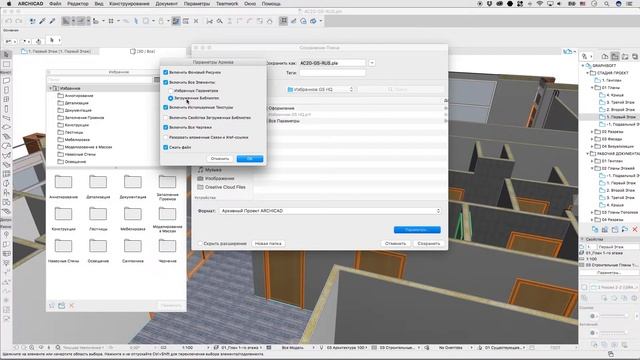This screenshot has width=640, height=360.
Task: Open the Teamwork menu
Action: (x=227, y=4)
